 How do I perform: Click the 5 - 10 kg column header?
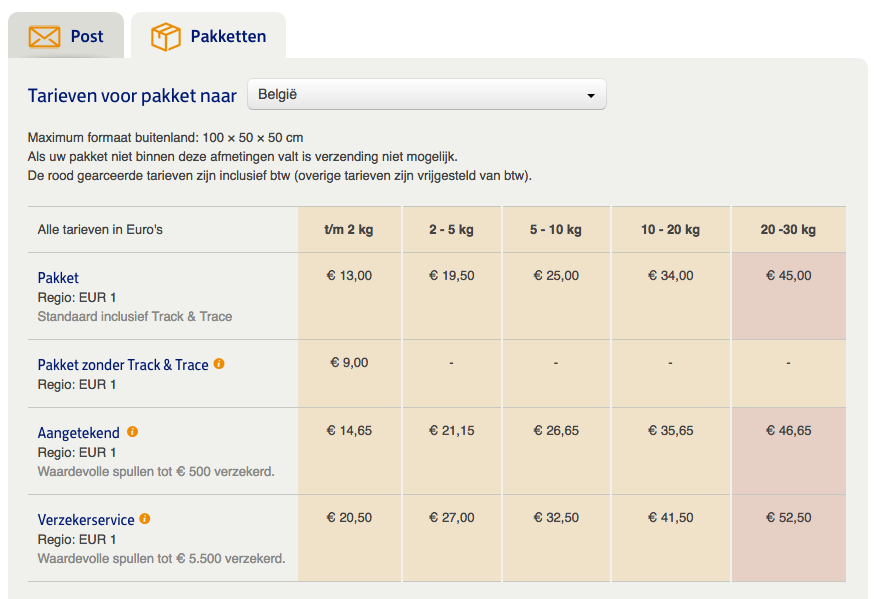556,229
